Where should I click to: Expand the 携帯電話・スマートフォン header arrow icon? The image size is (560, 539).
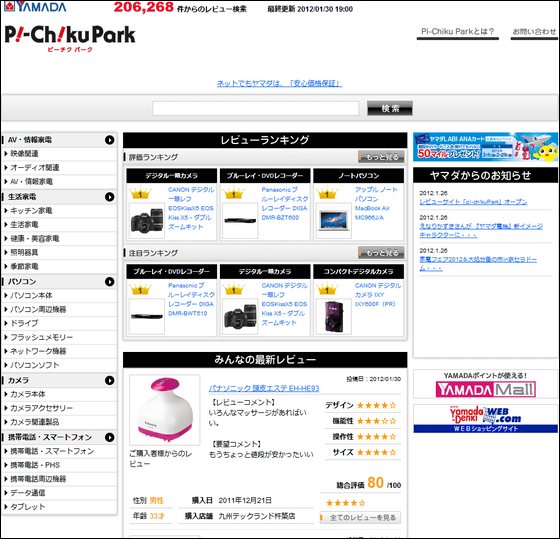(110, 437)
